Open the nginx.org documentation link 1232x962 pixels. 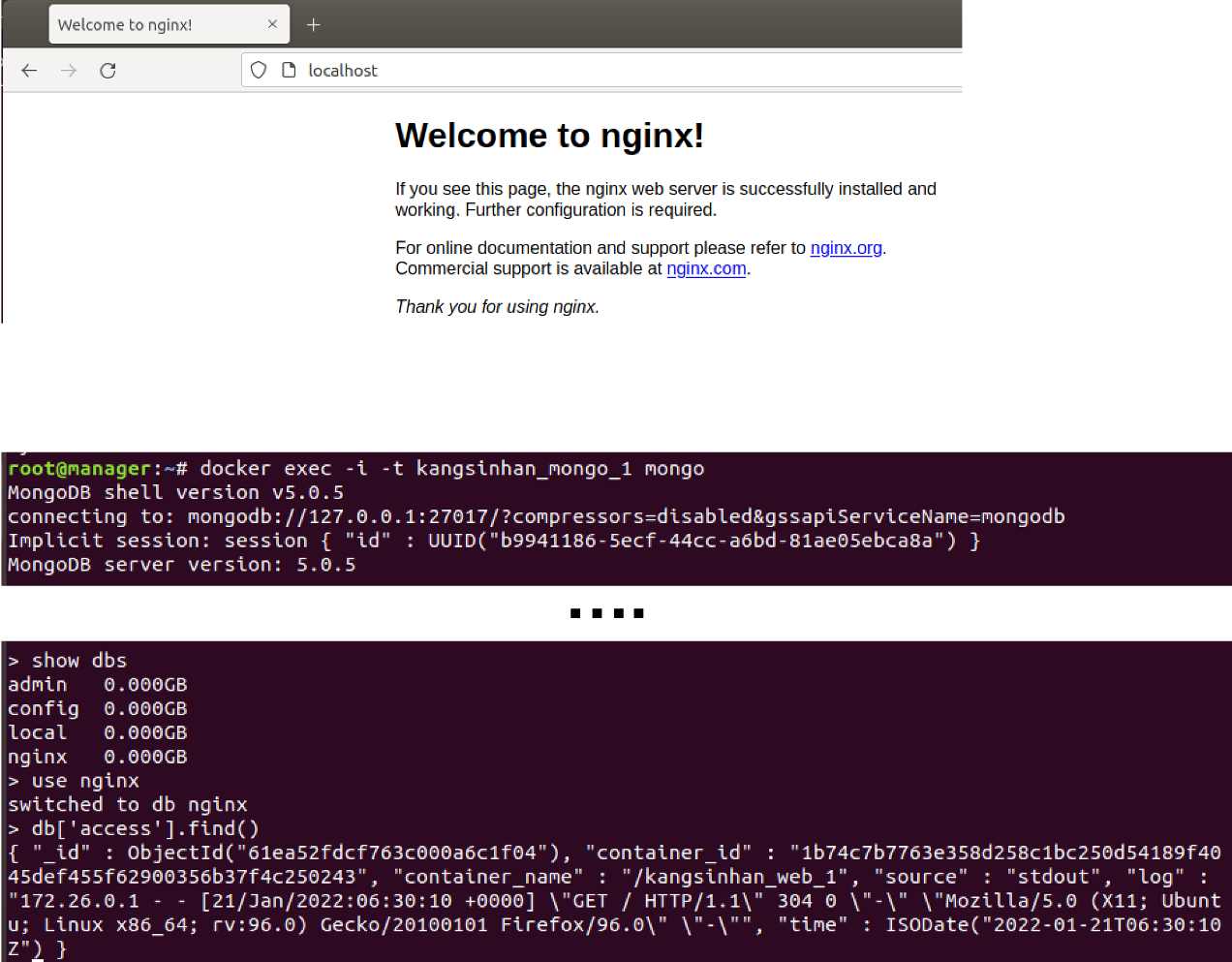846,248
